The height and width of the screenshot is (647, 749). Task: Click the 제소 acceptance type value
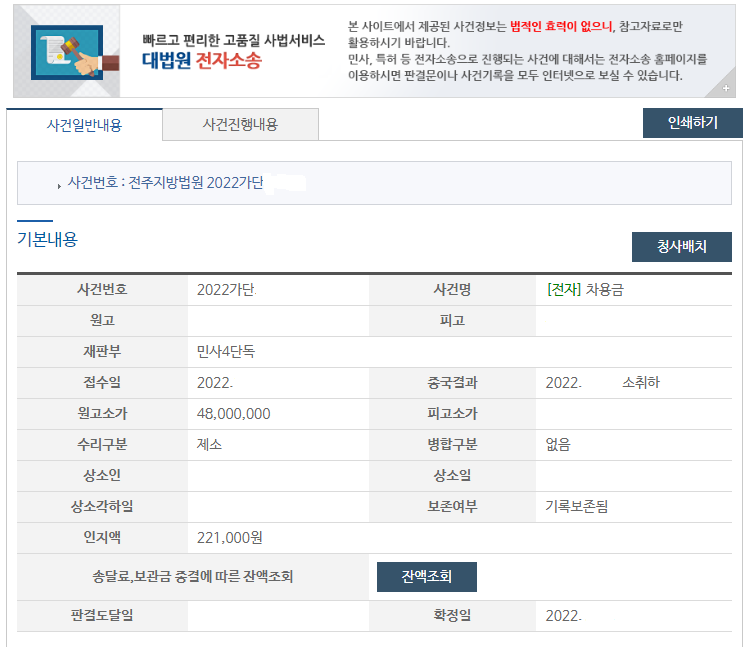pos(209,445)
